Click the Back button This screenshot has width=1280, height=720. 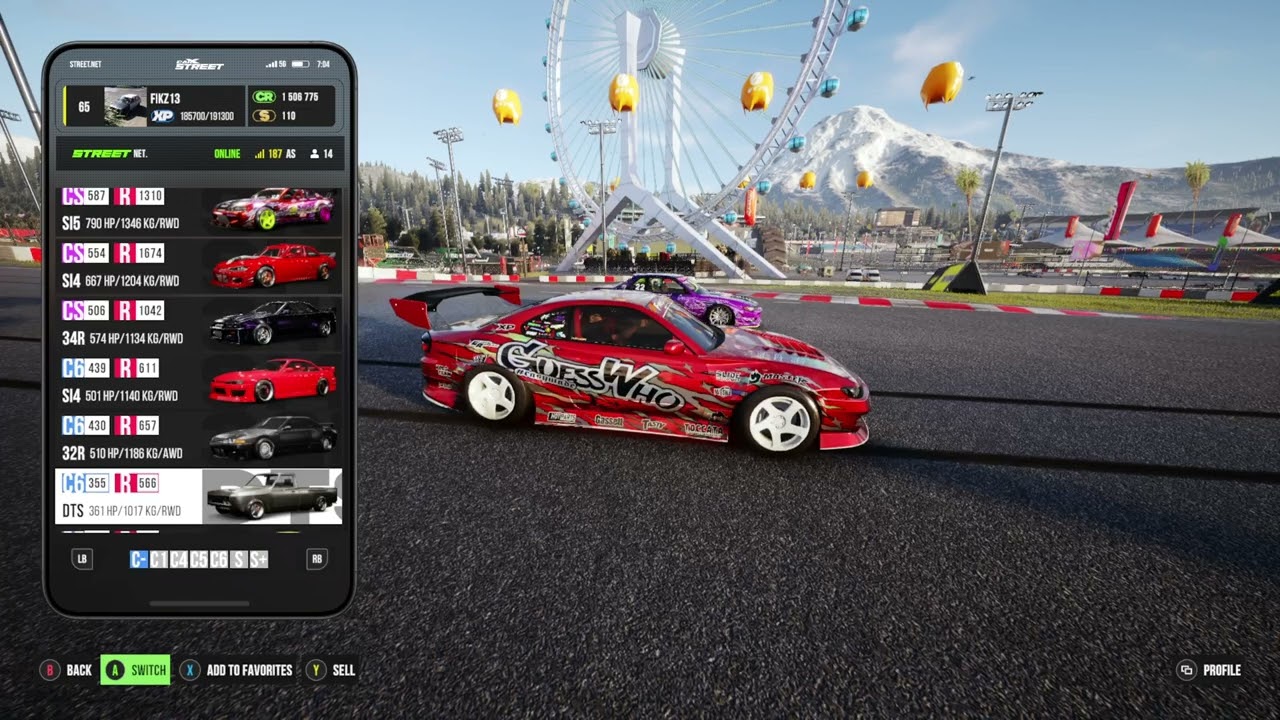coord(66,670)
